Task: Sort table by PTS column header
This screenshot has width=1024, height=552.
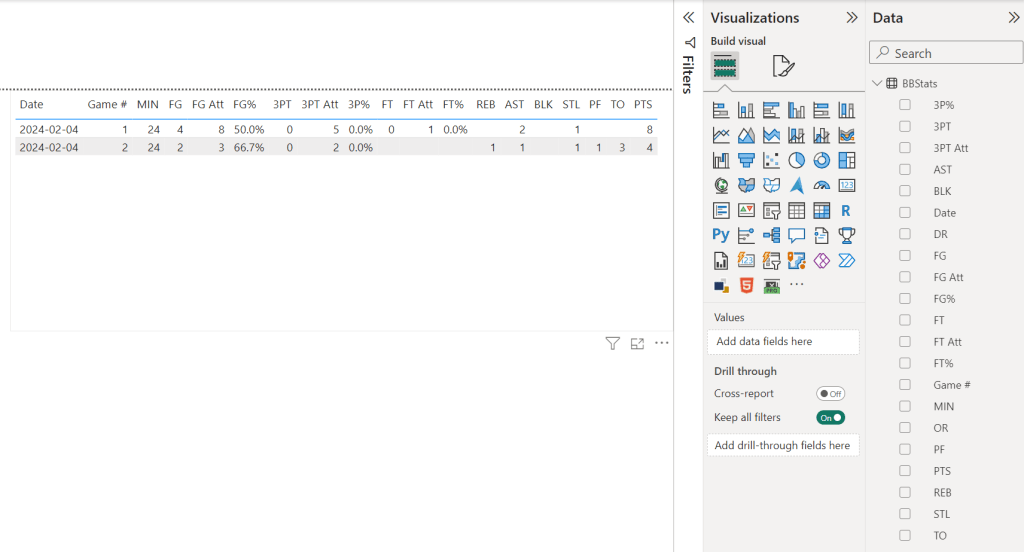Action: pyautogui.click(x=642, y=104)
